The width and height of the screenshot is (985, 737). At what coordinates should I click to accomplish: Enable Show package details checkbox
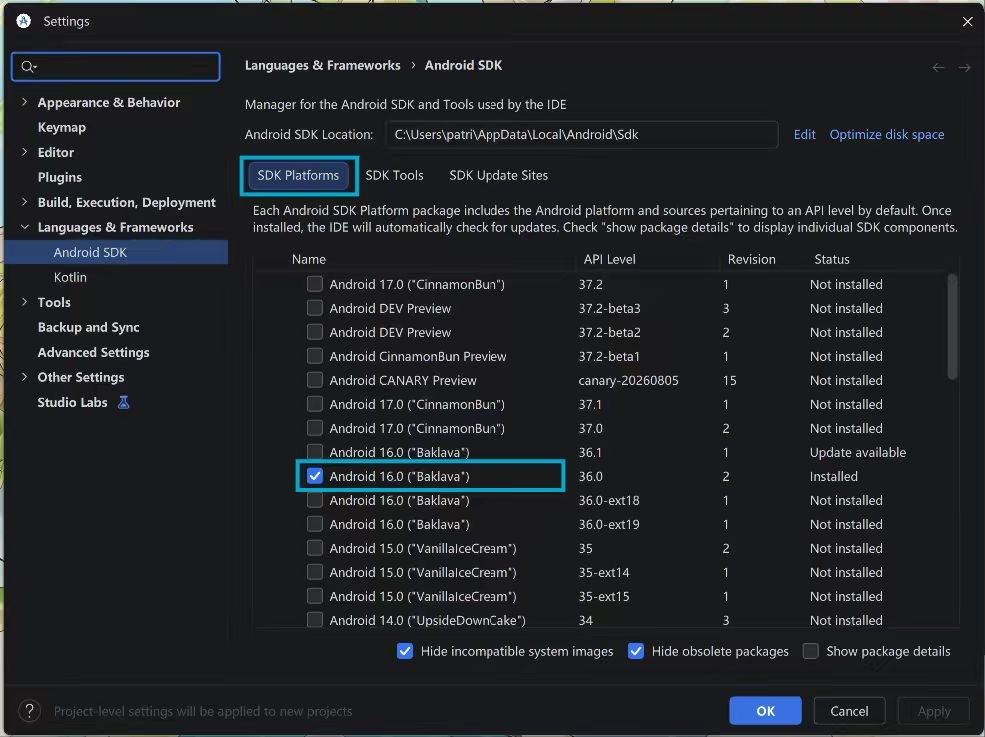[810, 651]
